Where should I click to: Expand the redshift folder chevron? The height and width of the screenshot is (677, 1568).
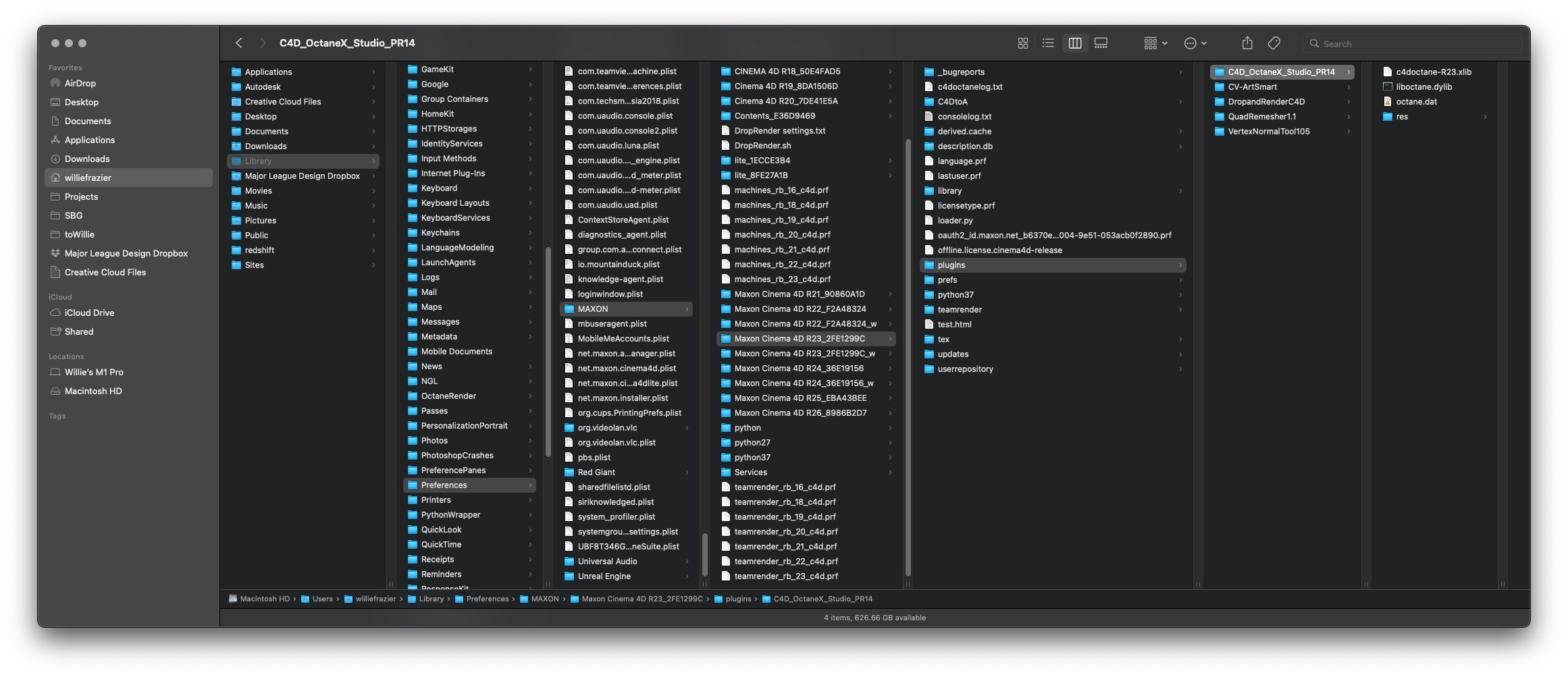pyautogui.click(x=373, y=250)
